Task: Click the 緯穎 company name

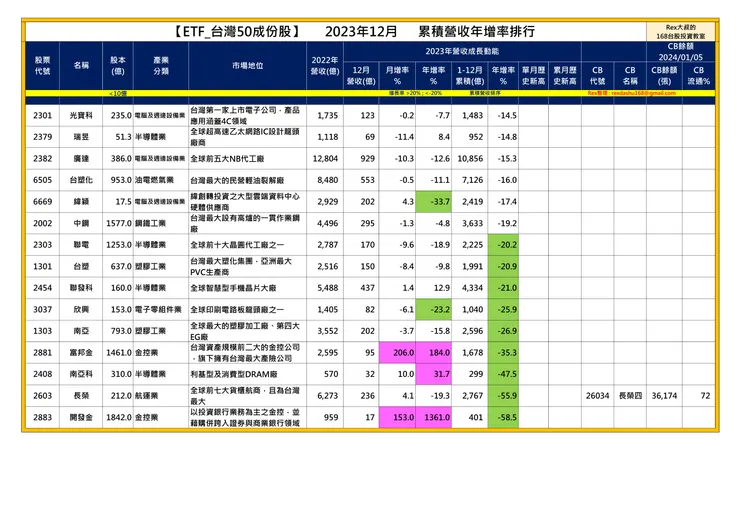Action: pos(81,202)
